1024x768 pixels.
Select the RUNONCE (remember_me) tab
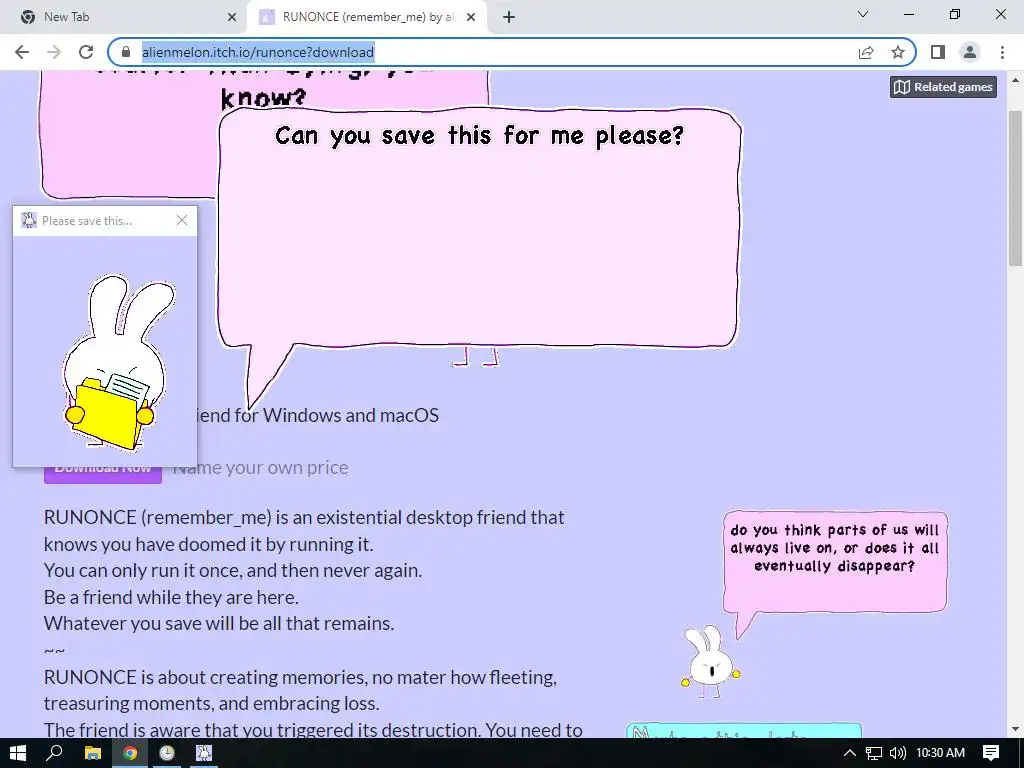(367, 17)
